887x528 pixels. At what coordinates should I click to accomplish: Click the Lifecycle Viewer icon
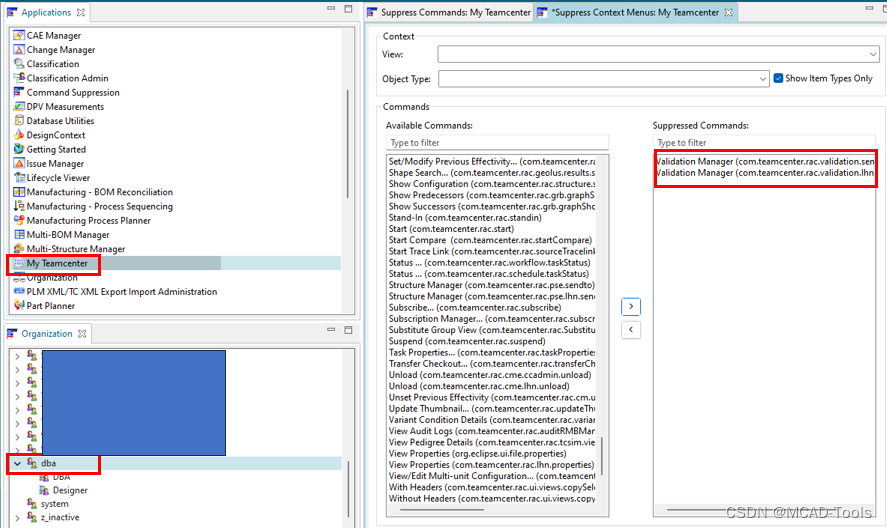(x=19, y=177)
